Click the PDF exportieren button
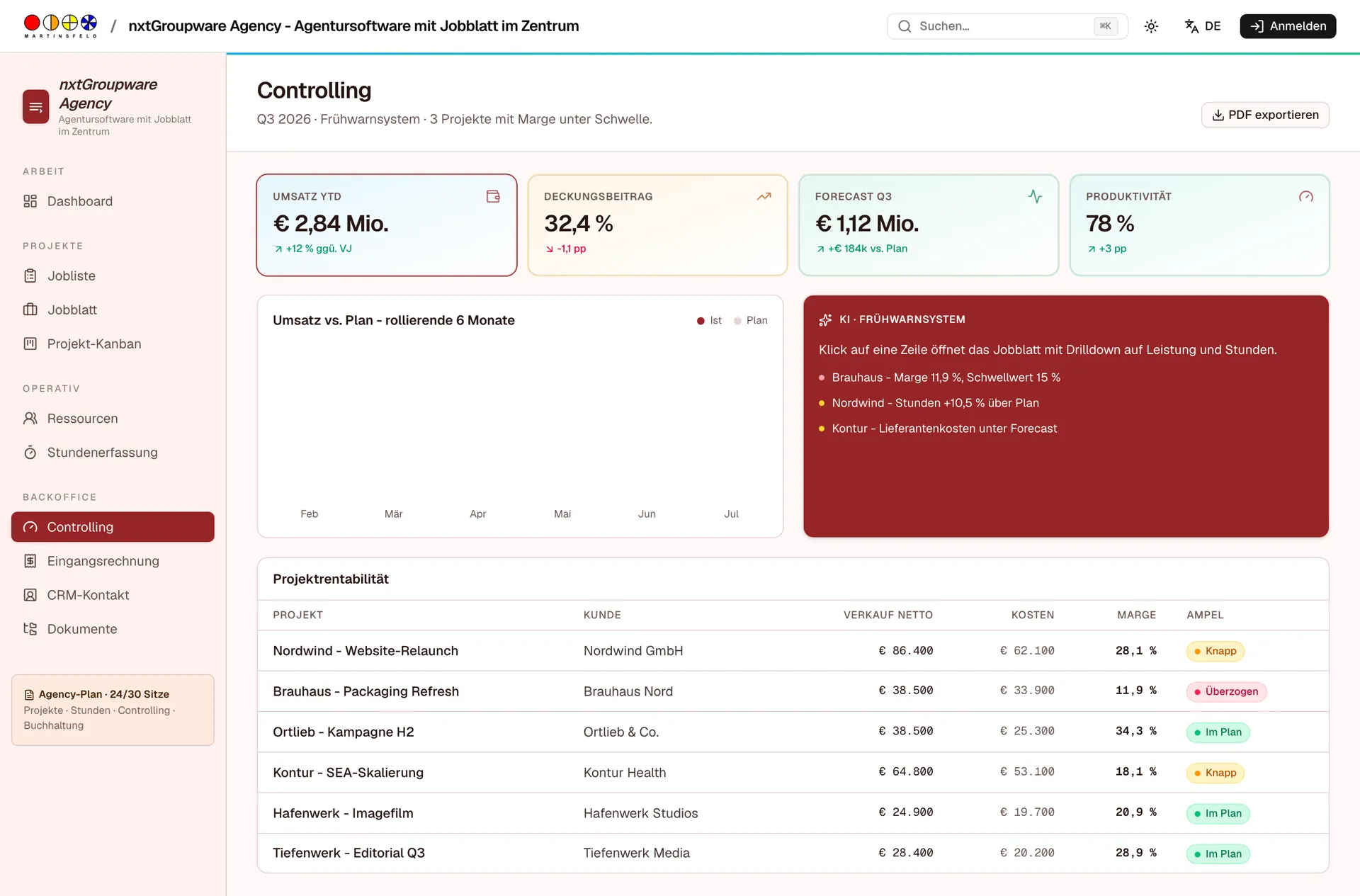The height and width of the screenshot is (896, 1360). click(1265, 115)
